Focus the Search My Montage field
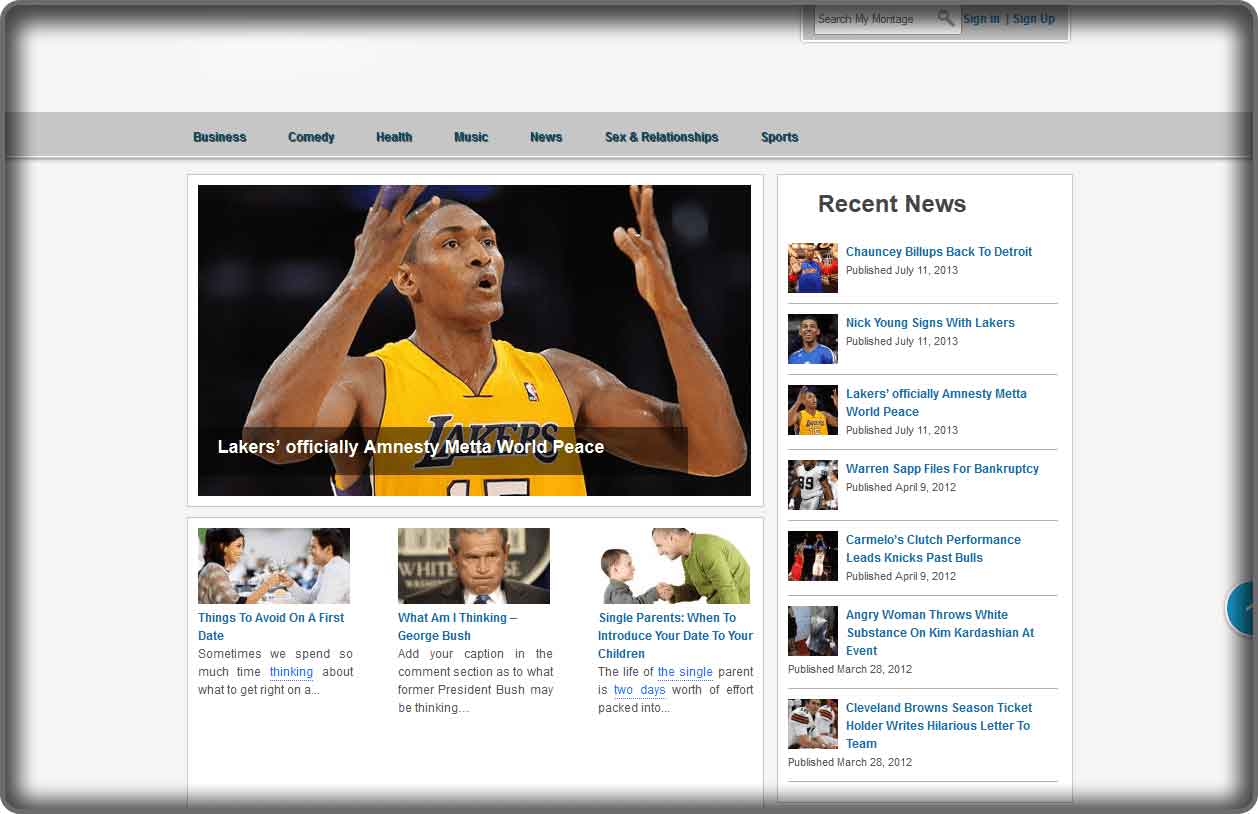 [874, 19]
